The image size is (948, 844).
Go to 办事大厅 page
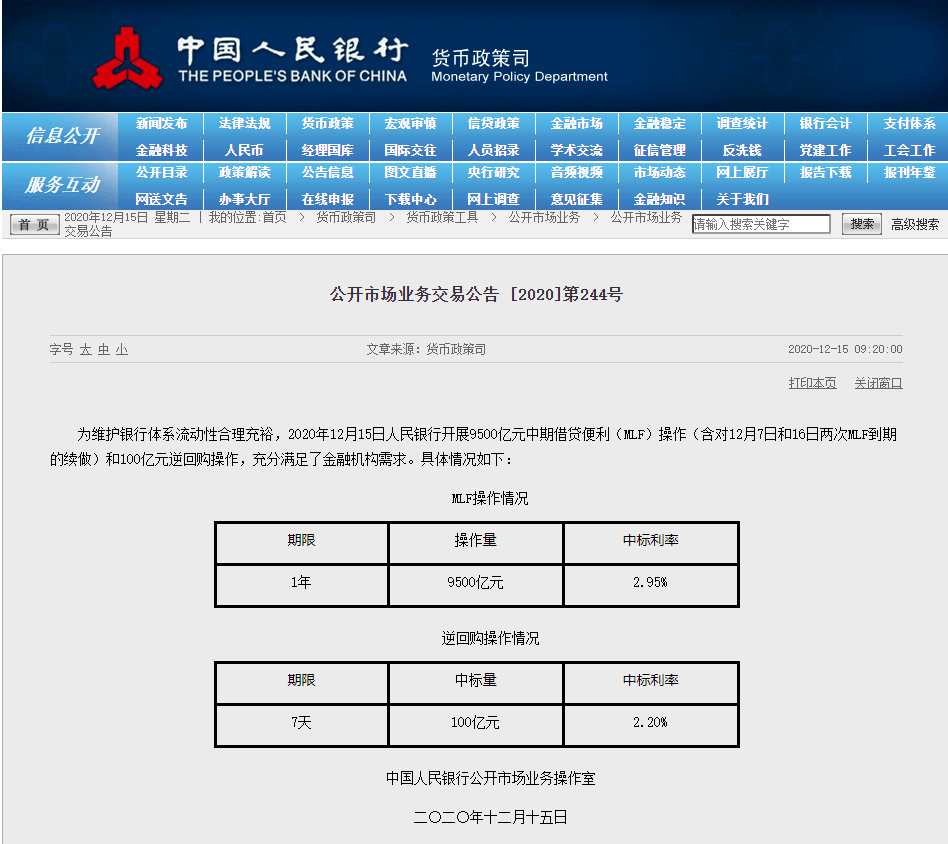pos(244,199)
